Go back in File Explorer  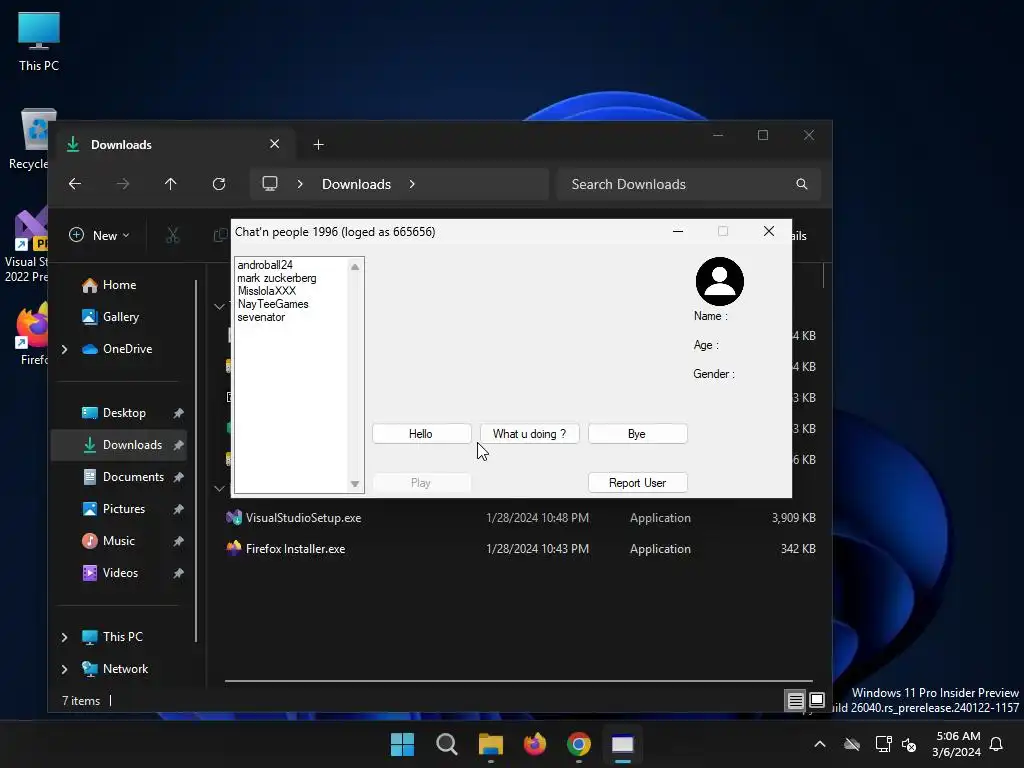point(75,184)
